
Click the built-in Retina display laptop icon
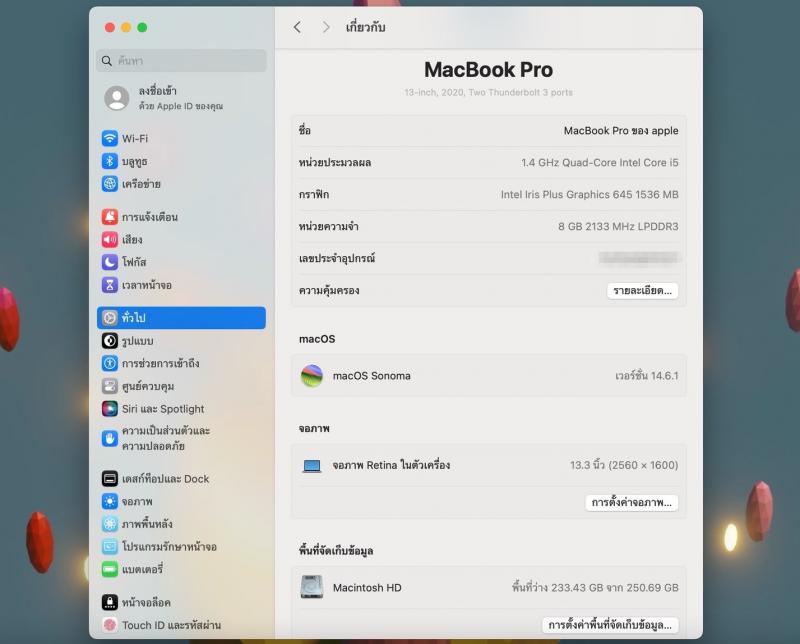(x=312, y=465)
